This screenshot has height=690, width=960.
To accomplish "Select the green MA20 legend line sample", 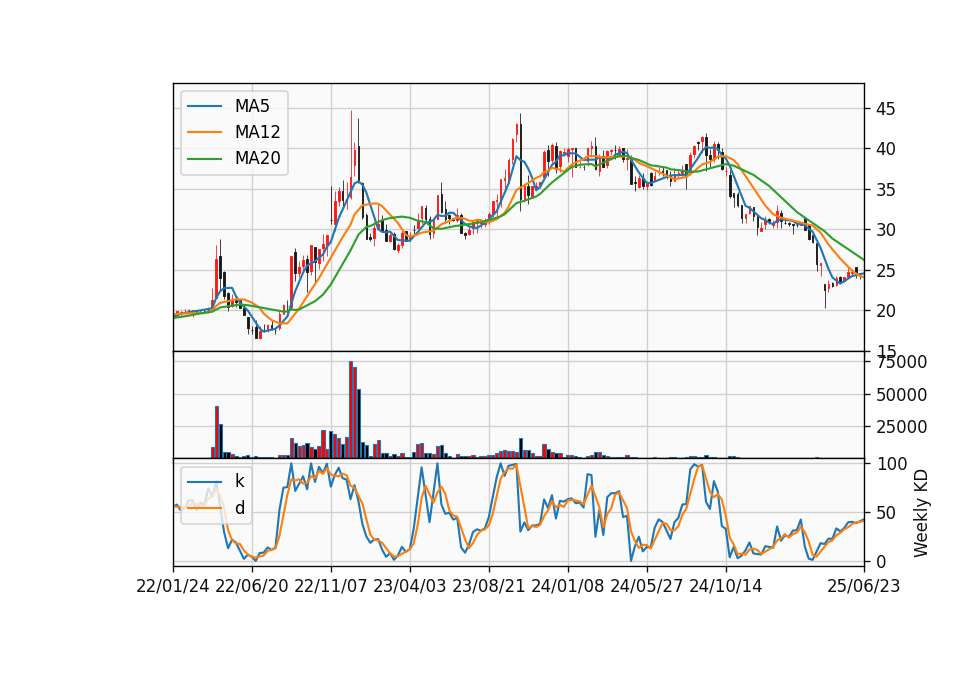I will click(x=204, y=159).
